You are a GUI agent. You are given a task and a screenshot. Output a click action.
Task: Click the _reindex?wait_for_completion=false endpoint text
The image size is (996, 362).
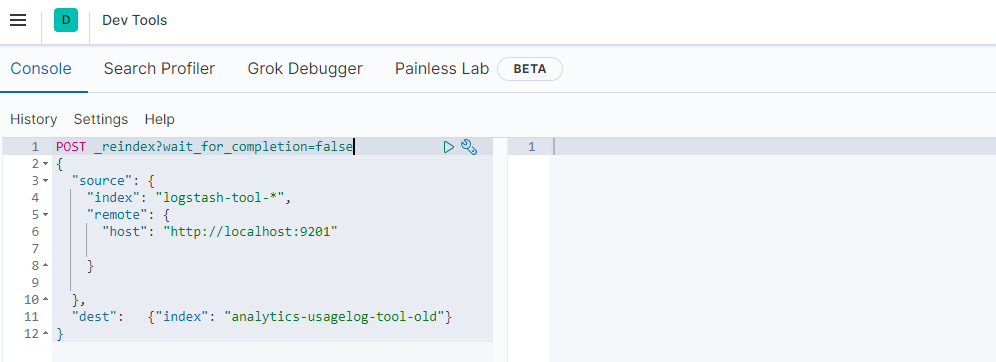click(223, 147)
